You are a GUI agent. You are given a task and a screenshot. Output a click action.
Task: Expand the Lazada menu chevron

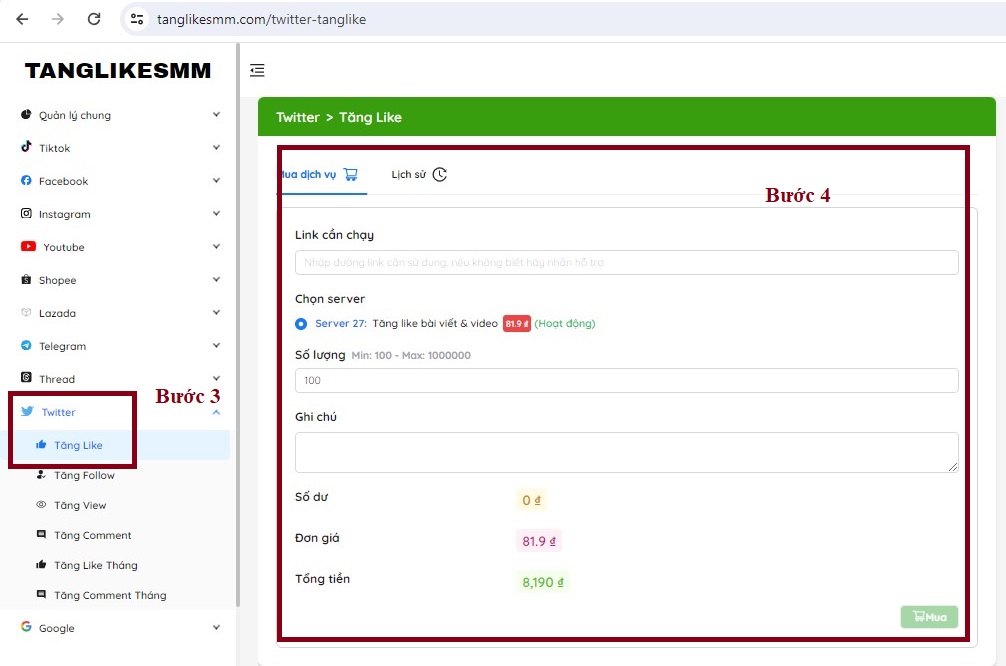point(216,313)
